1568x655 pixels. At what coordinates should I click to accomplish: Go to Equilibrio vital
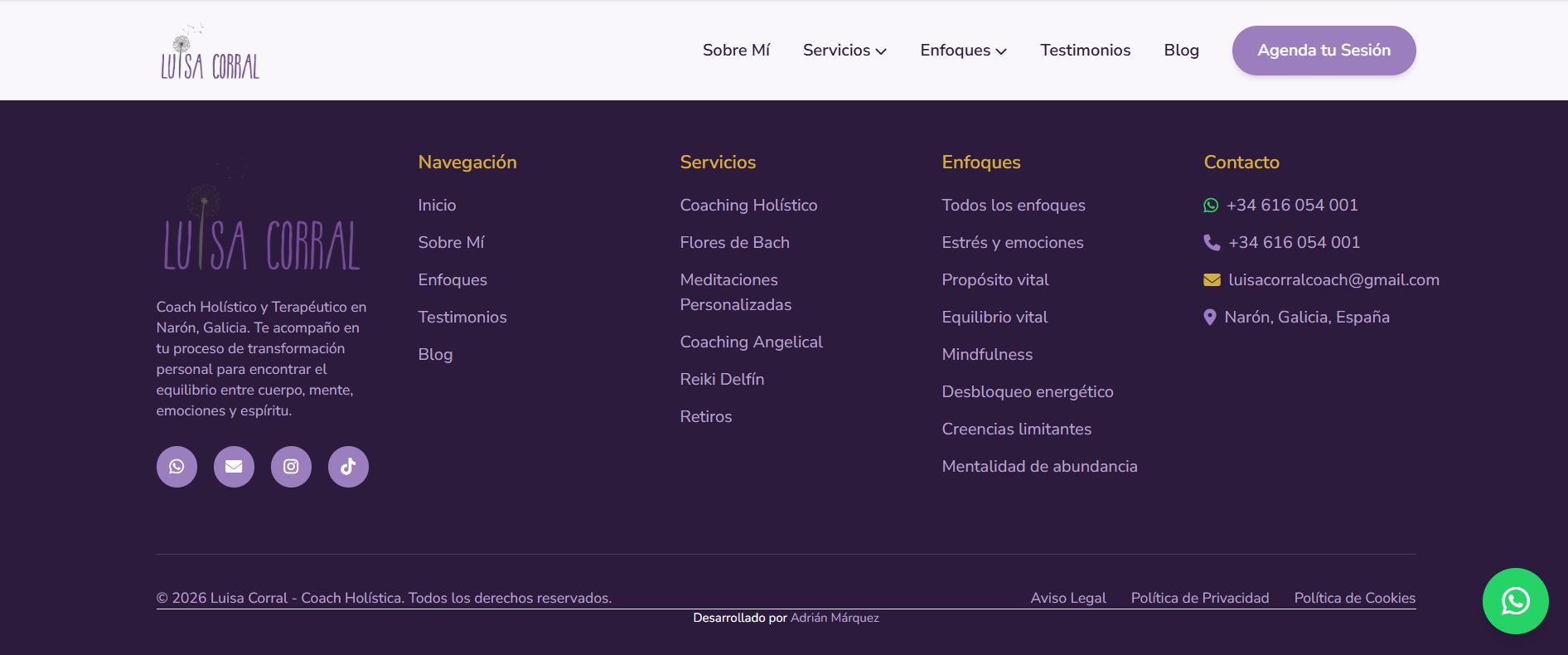coord(995,318)
